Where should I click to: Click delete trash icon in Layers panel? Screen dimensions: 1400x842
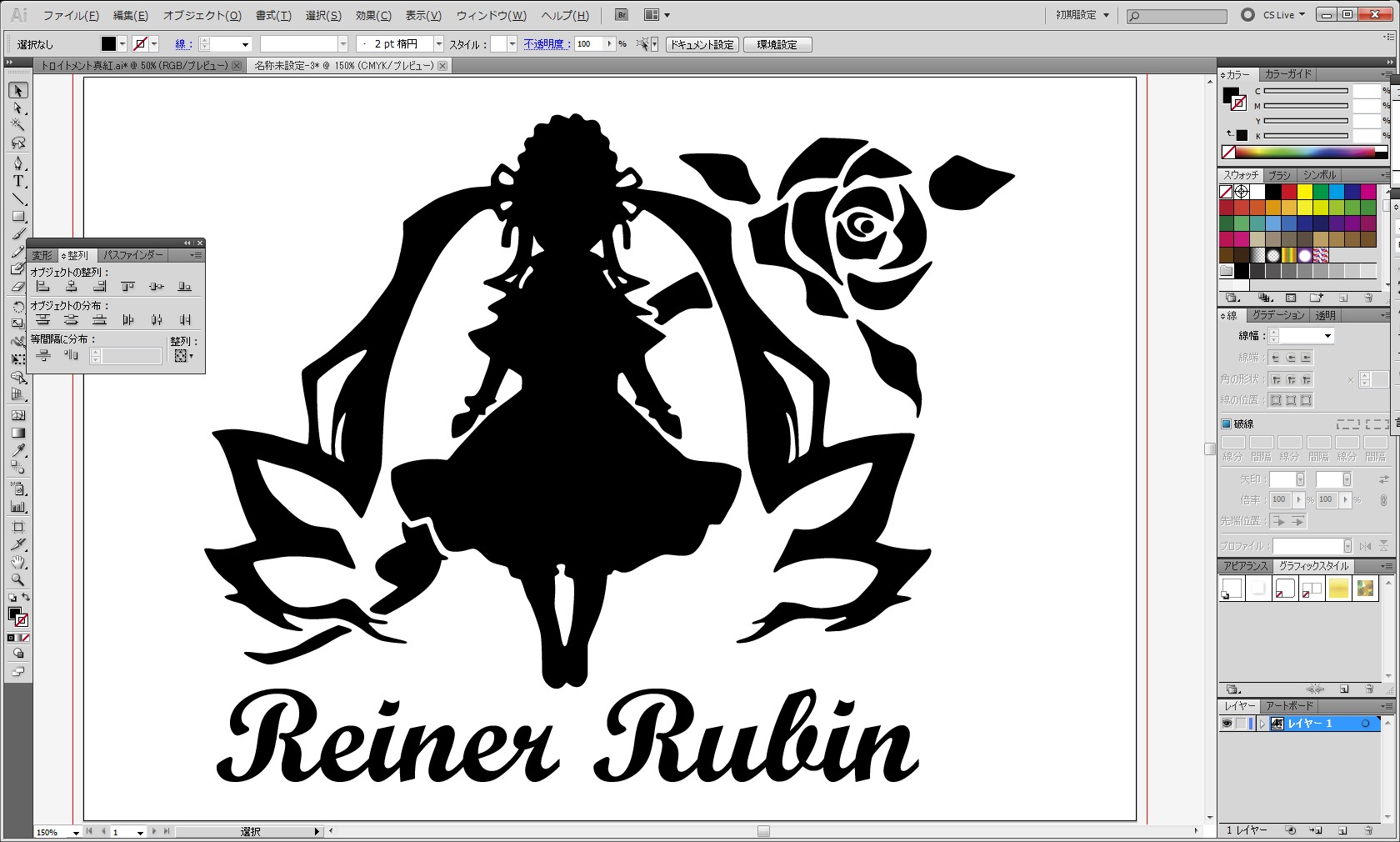[x=1368, y=830]
